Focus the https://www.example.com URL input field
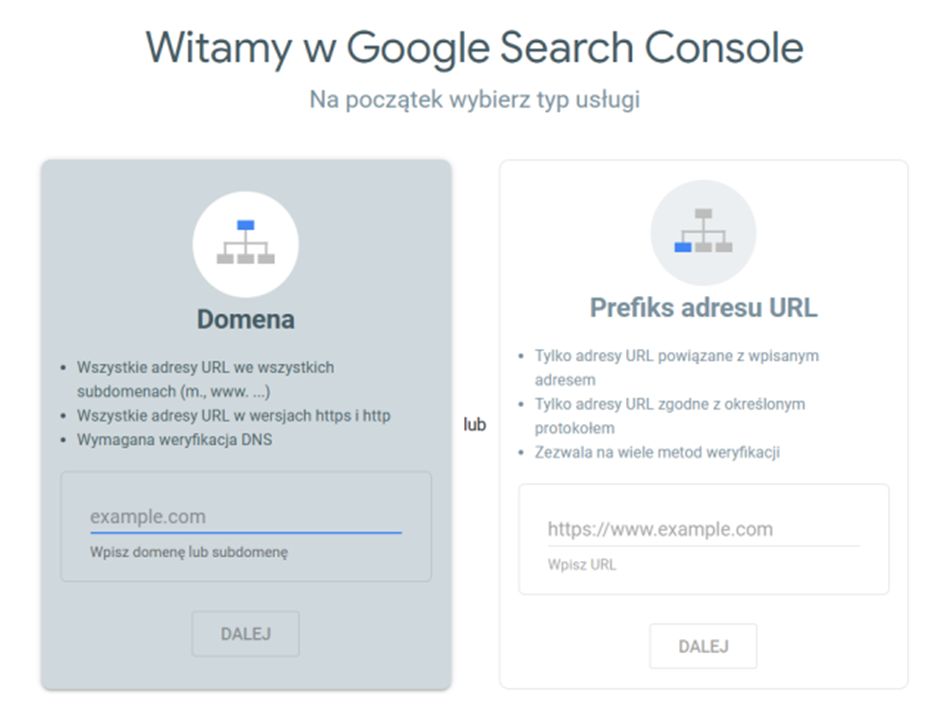 [702, 529]
